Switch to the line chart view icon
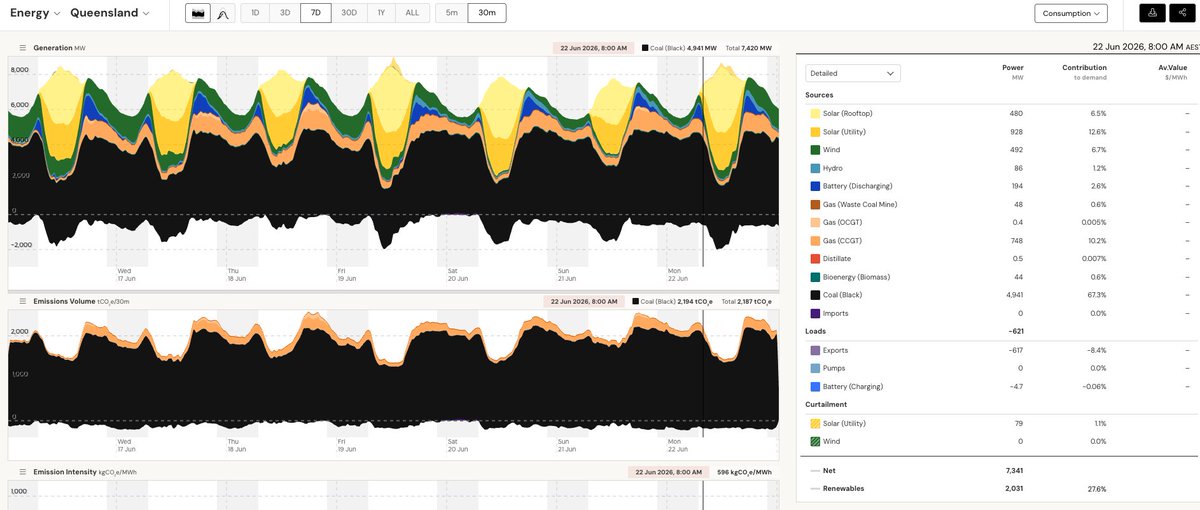The width and height of the screenshot is (1200, 510). tap(223, 13)
